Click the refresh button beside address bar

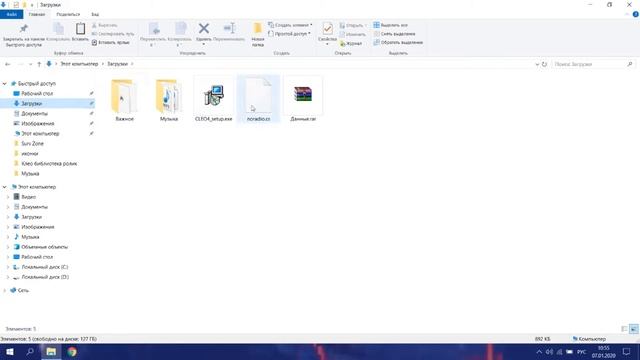click(544, 64)
